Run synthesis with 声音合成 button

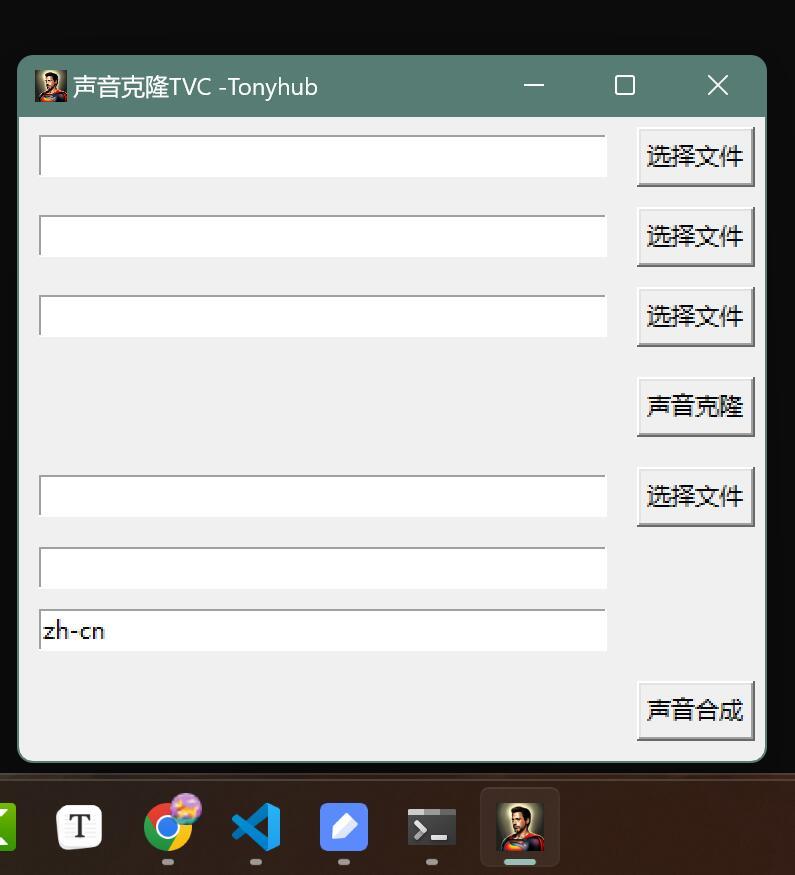click(695, 710)
